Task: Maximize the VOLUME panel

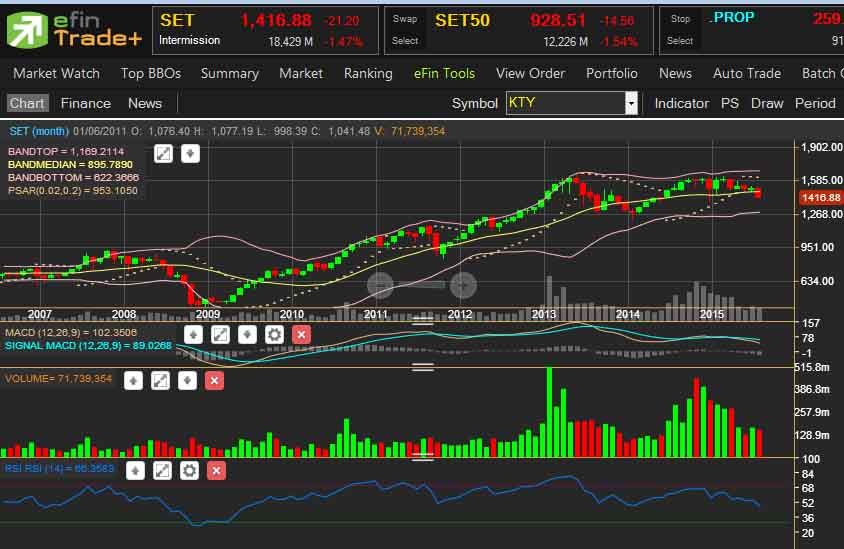Action: tap(160, 381)
